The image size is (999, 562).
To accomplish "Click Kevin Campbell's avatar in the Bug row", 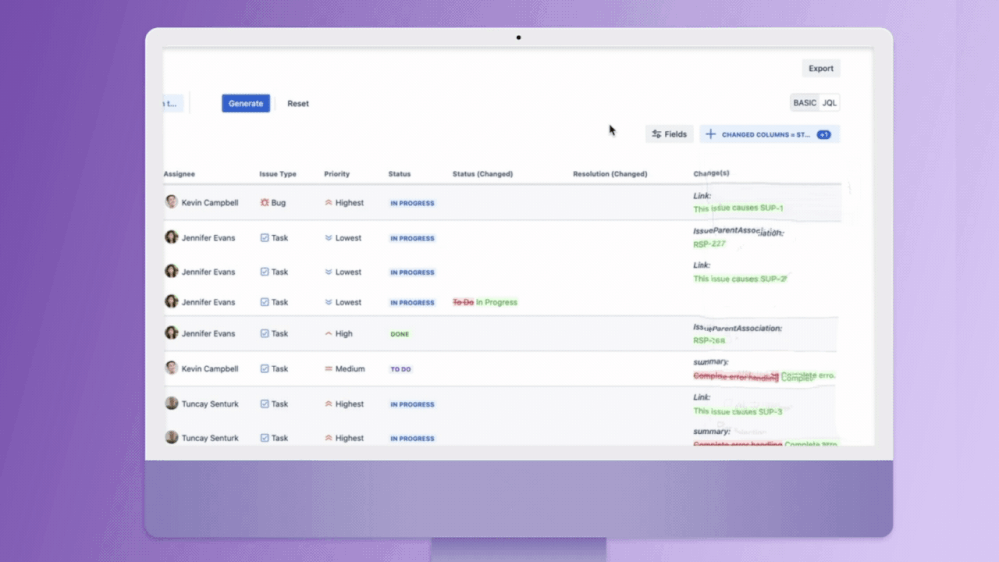I will 171,202.
